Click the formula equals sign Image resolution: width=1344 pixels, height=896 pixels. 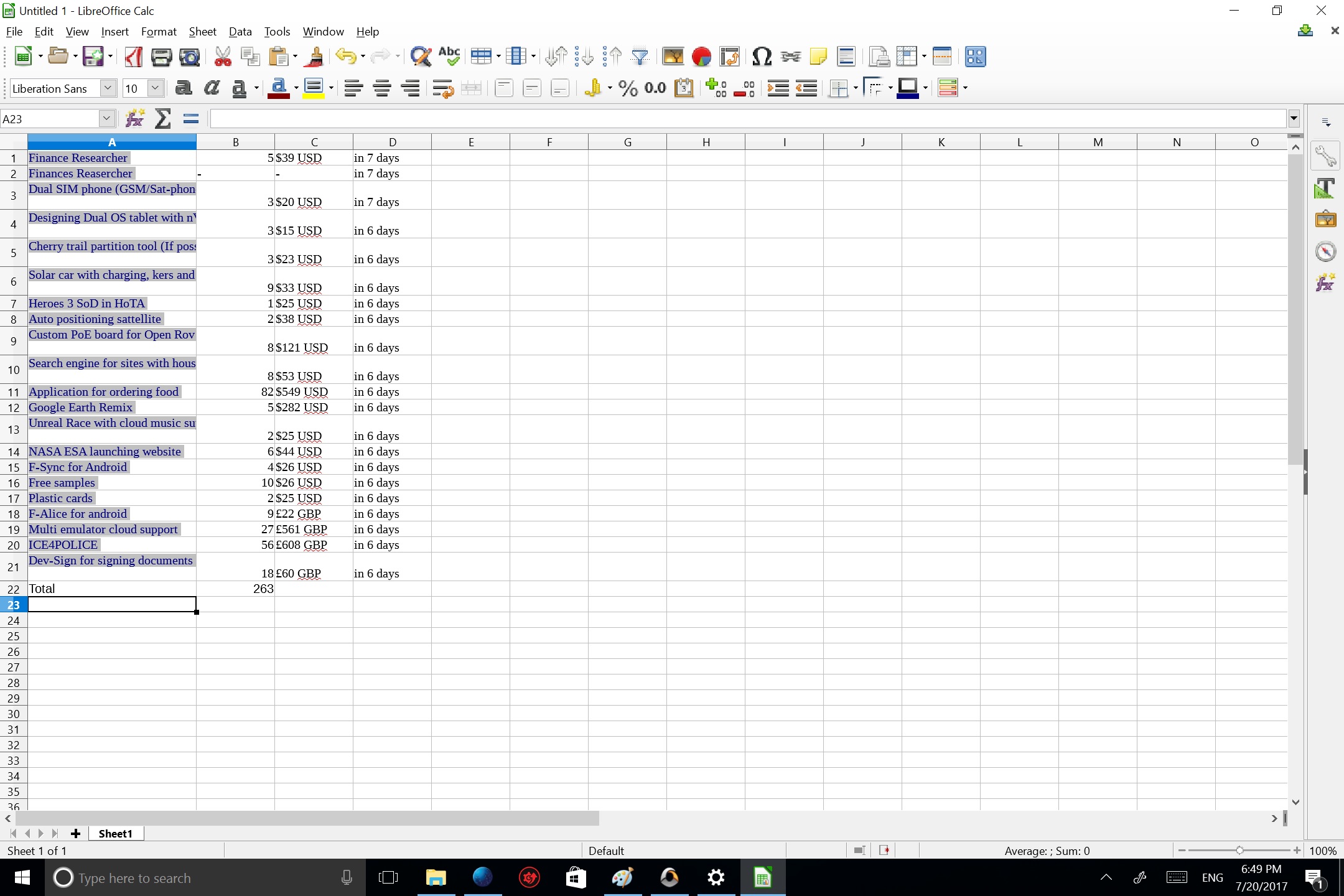pos(191,118)
